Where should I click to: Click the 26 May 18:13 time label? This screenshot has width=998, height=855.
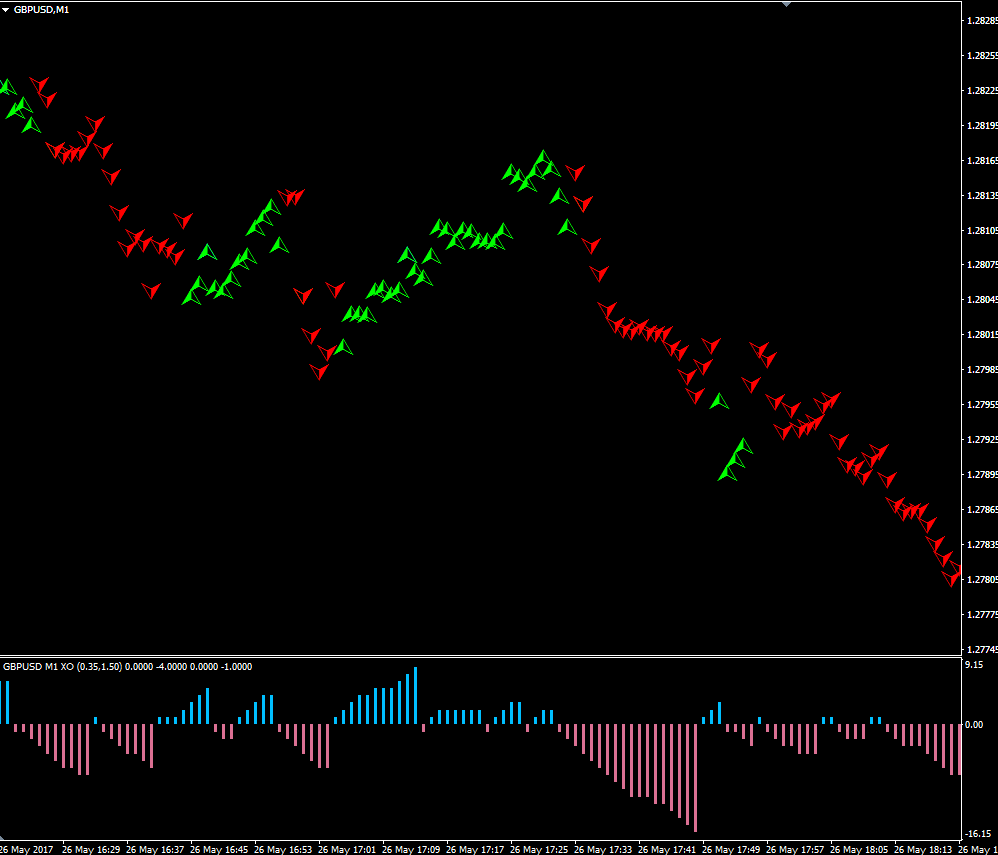[924, 850]
